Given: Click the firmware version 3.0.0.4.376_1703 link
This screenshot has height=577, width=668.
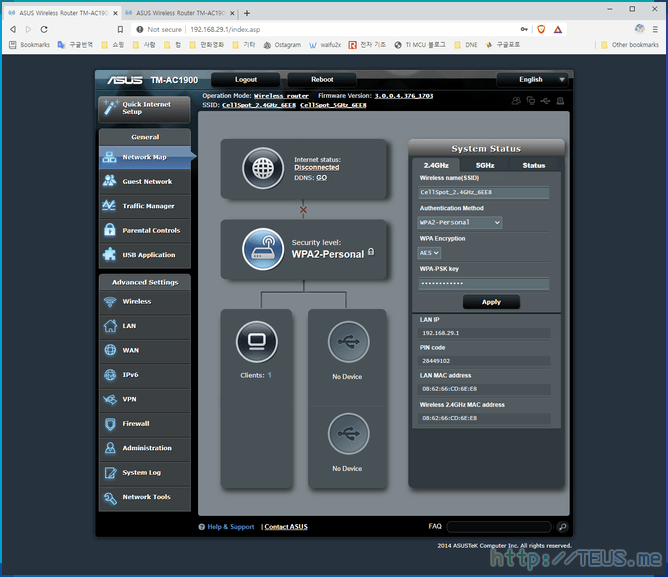Looking at the screenshot, I should click(404, 96).
